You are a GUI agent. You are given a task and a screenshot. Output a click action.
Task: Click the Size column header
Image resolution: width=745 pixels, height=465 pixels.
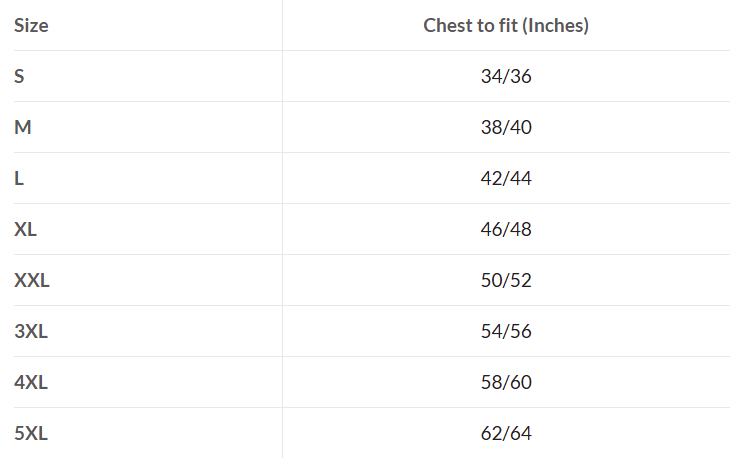(x=31, y=25)
